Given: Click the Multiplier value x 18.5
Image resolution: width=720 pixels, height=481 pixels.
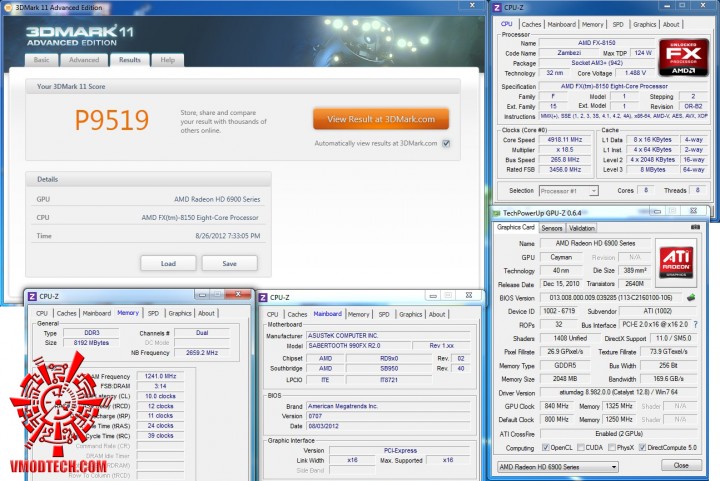Looking at the screenshot, I should click(x=564, y=150).
